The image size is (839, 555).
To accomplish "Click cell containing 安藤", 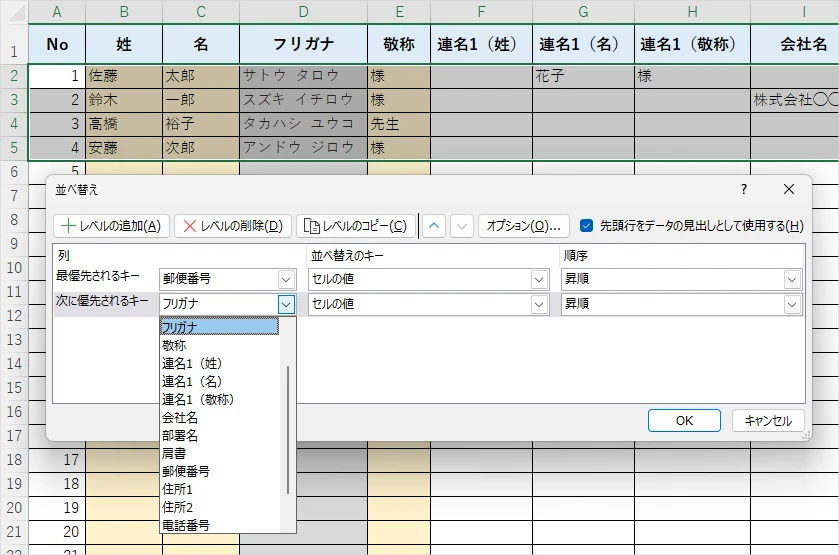I will click(124, 148).
